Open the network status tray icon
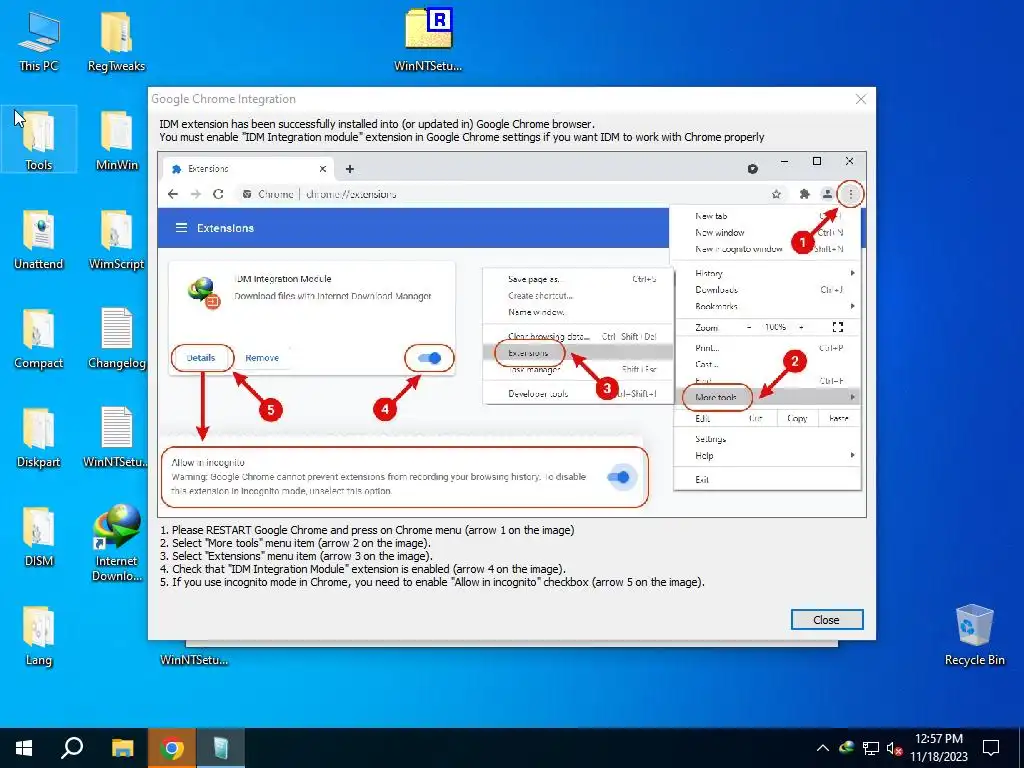The height and width of the screenshot is (768, 1024). [871, 748]
